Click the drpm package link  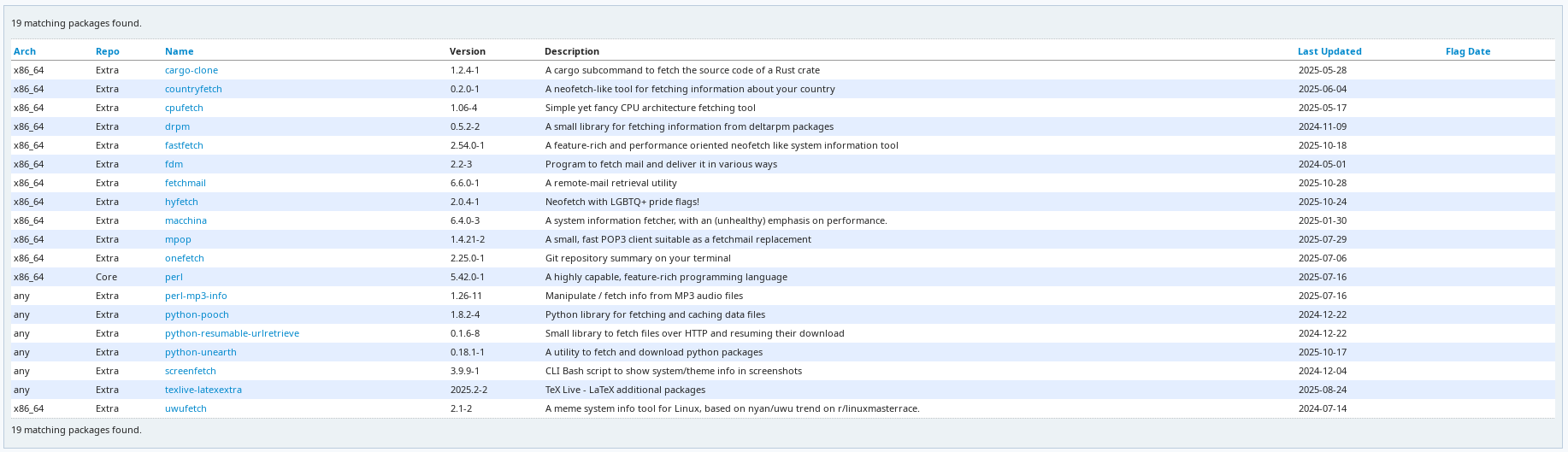[177, 126]
